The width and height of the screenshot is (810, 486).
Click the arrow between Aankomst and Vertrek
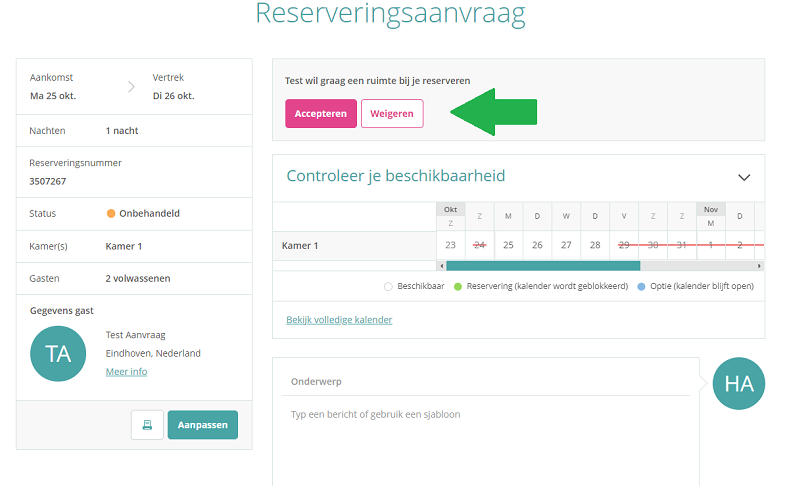[131, 87]
